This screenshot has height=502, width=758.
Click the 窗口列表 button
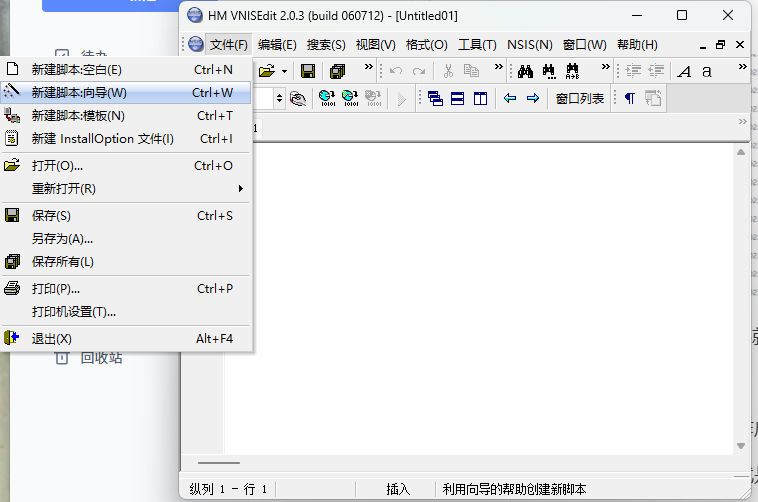click(580, 99)
